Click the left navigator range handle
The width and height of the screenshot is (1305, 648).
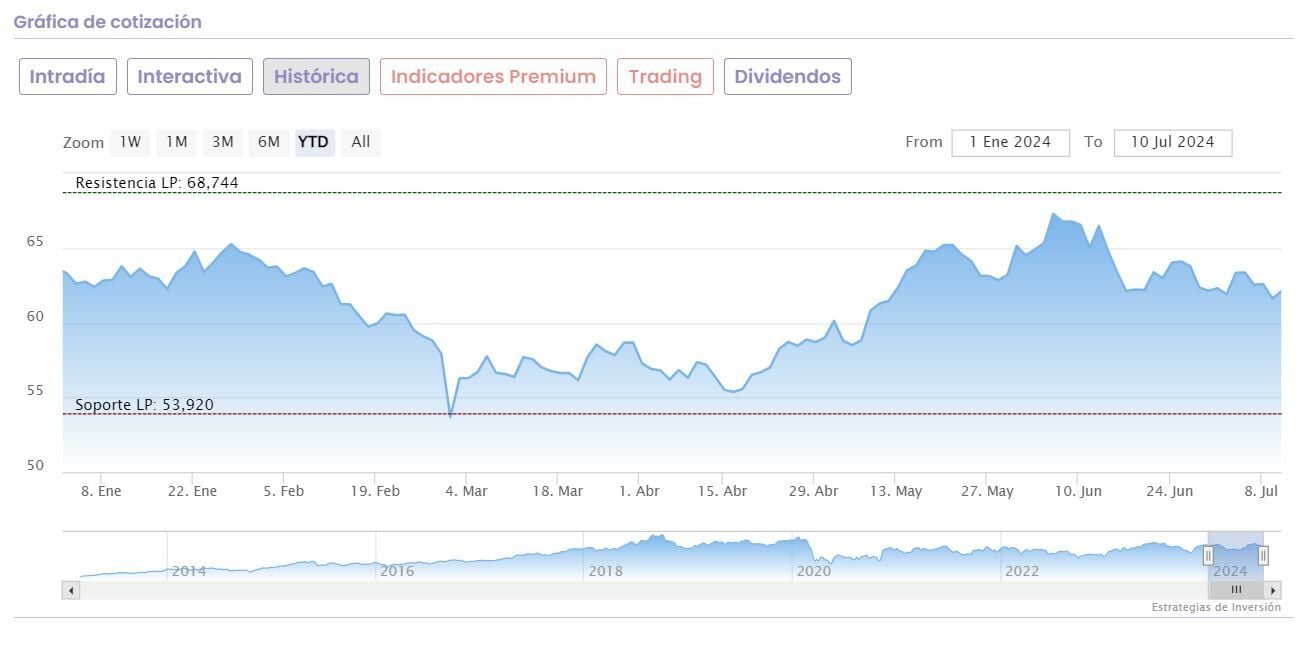(x=1208, y=555)
